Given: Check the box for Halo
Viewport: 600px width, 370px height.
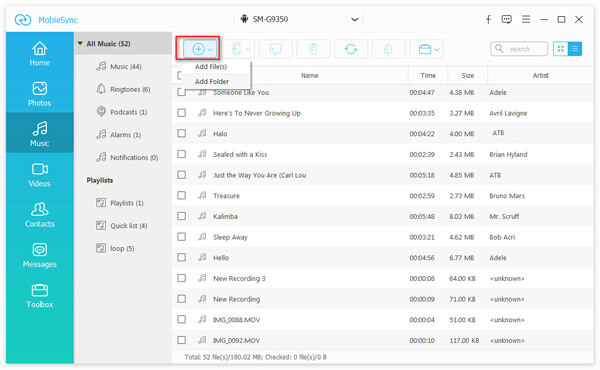Looking at the screenshot, I should pos(181,133).
